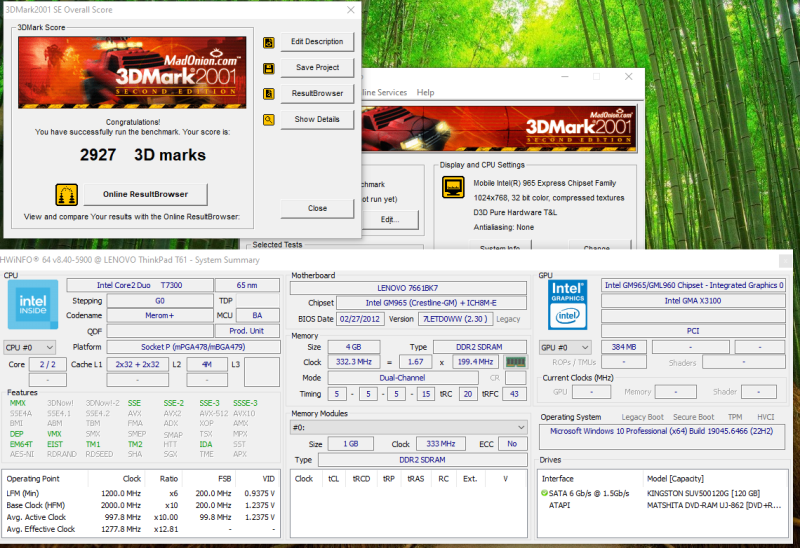The width and height of the screenshot is (800, 548).
Task: Click Edit button in 3DMark main window
Action: tap(390, 219)
